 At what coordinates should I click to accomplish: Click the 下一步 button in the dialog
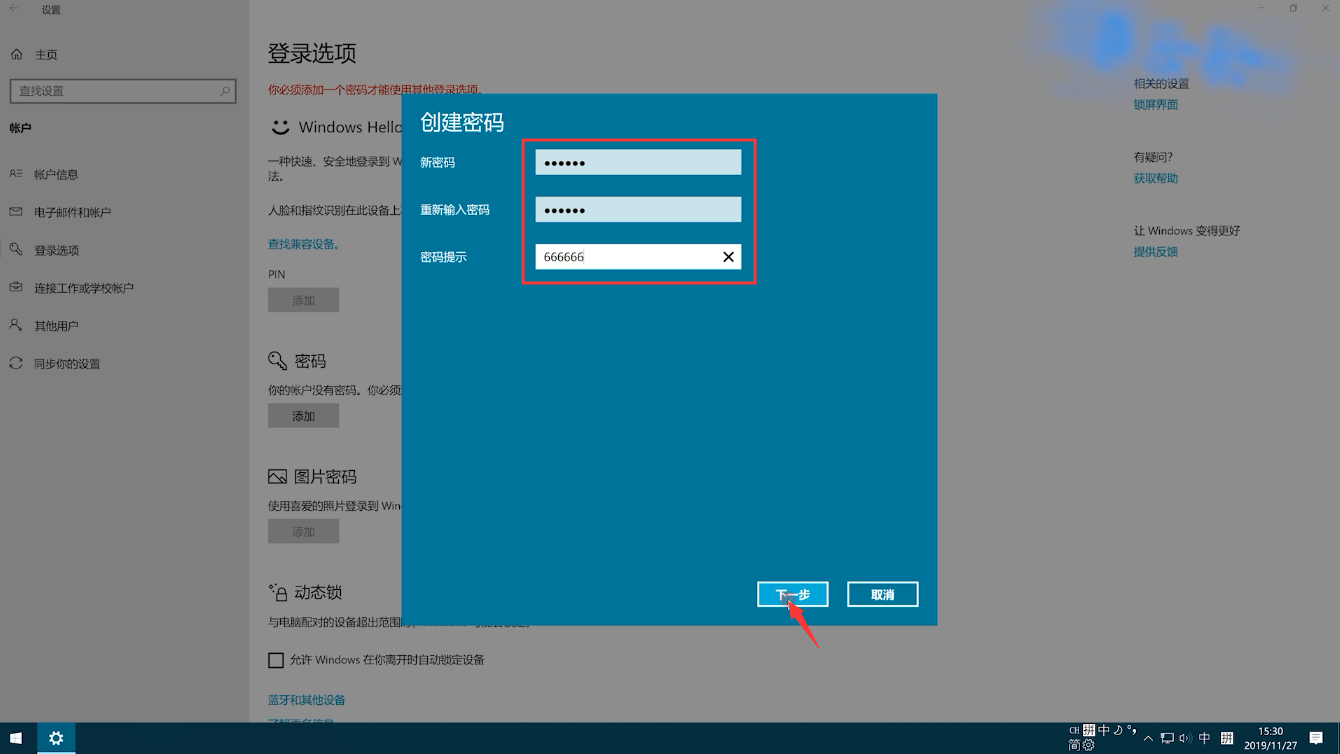point(792,594)
